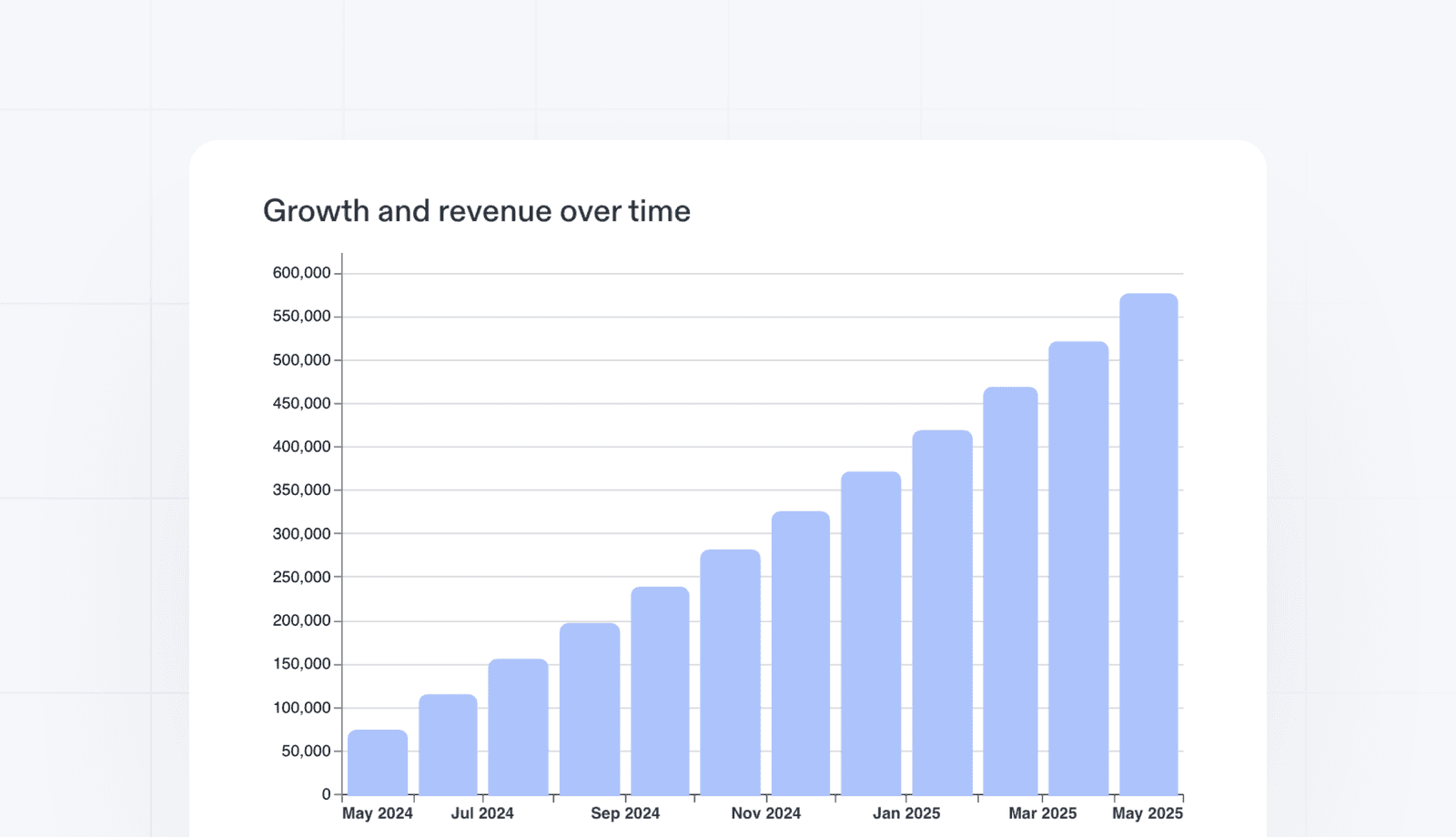Click the 'Sep 2024' x-axis label
Image resolution: width=1456 pixels, height=837 pixels.
coord(625,813)
